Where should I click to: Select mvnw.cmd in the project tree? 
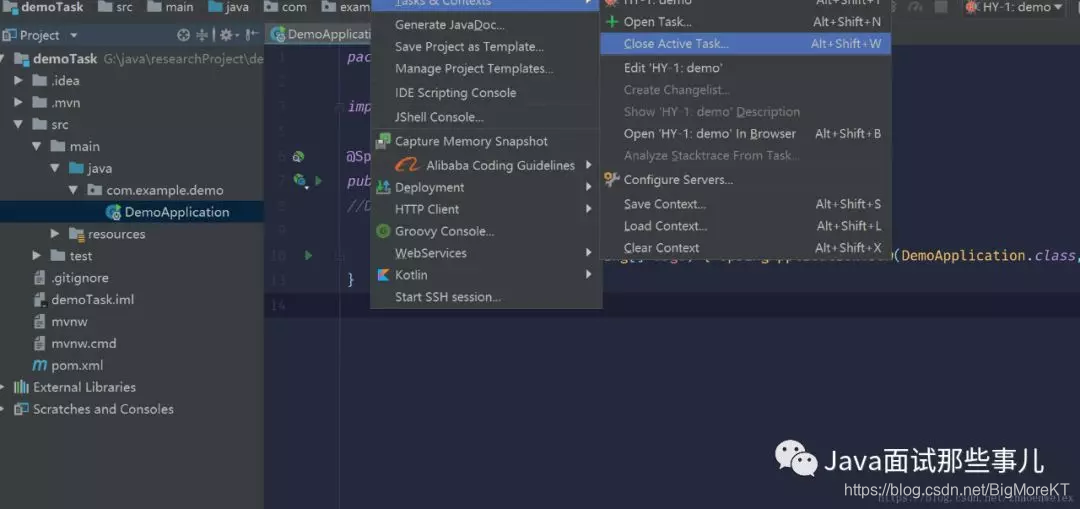[132, 344]
